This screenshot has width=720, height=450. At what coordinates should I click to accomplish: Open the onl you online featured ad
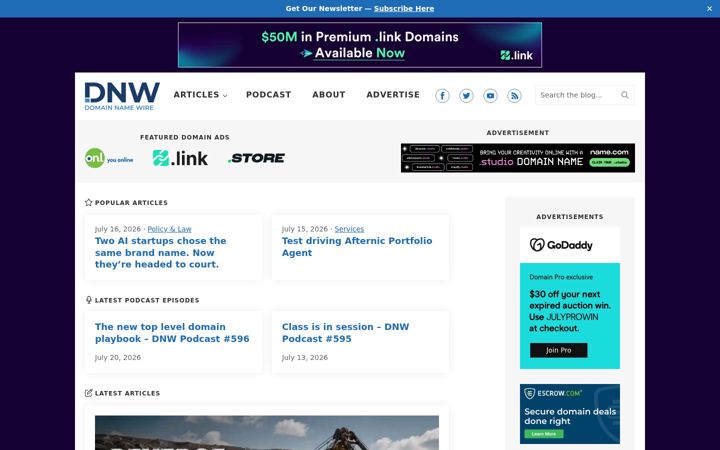(x=109, y=158)
